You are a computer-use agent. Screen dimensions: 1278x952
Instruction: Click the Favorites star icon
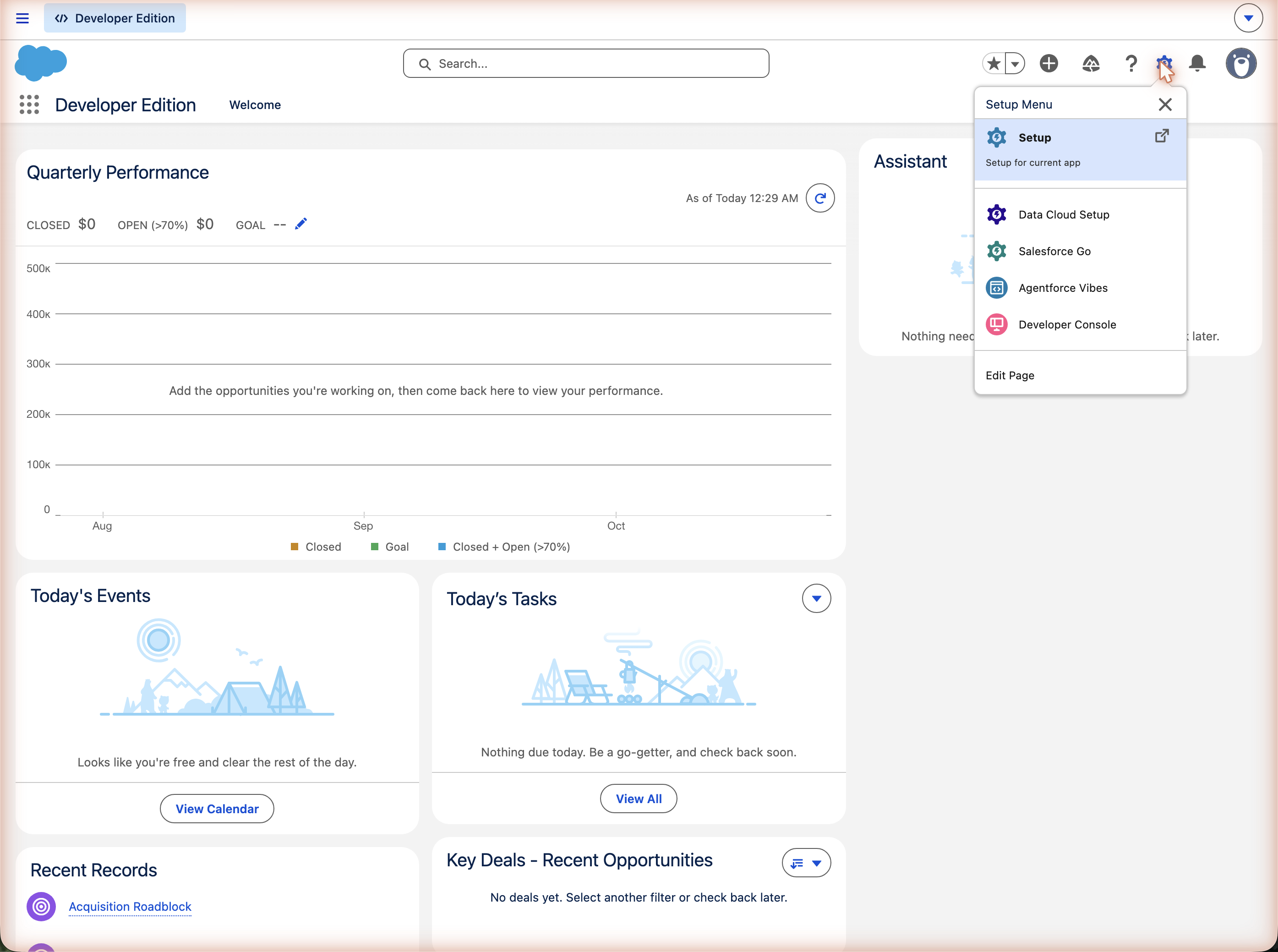[x=994, y=63]
